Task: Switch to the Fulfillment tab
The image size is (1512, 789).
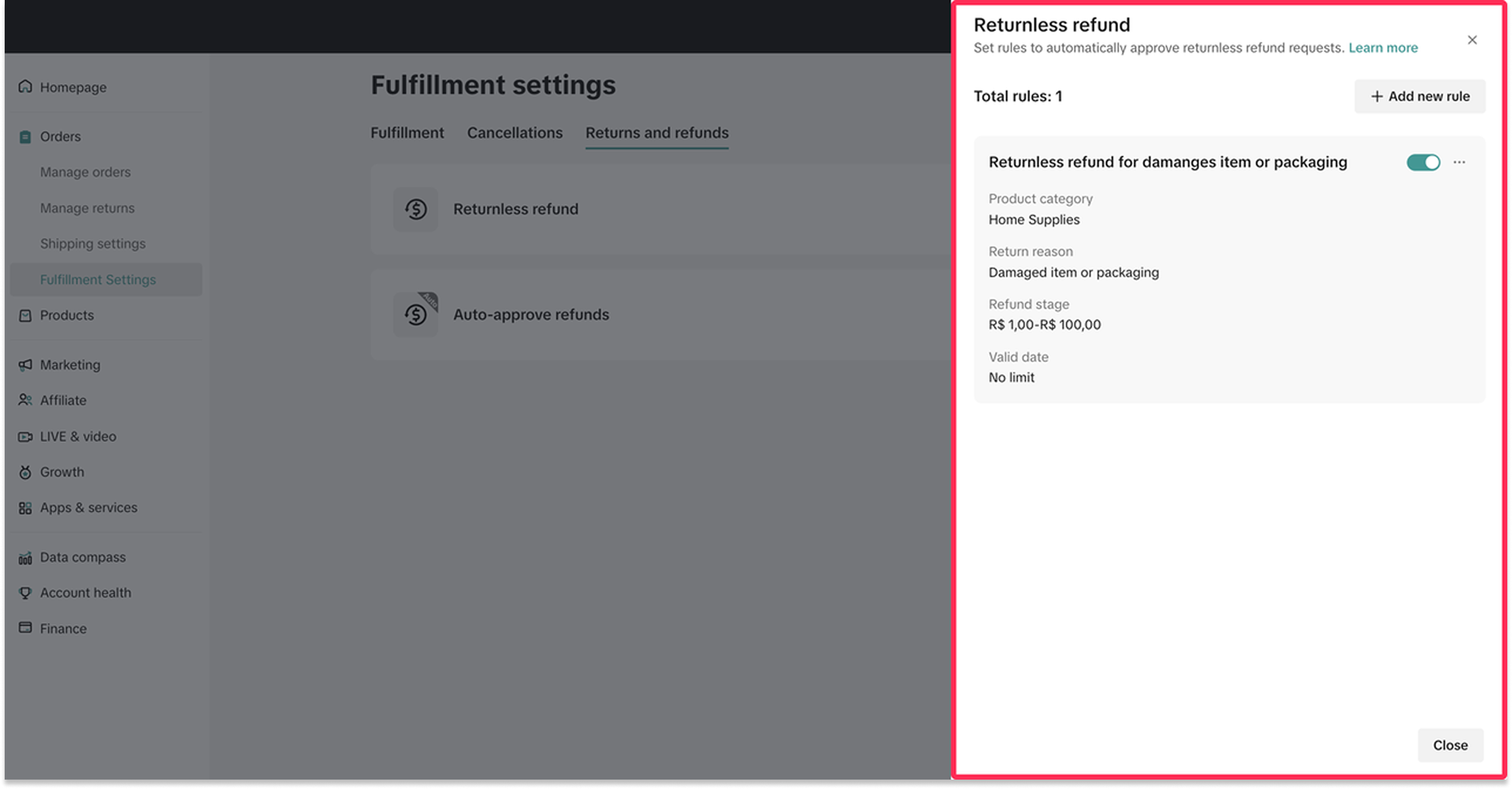Action: (x=407, y=133)
